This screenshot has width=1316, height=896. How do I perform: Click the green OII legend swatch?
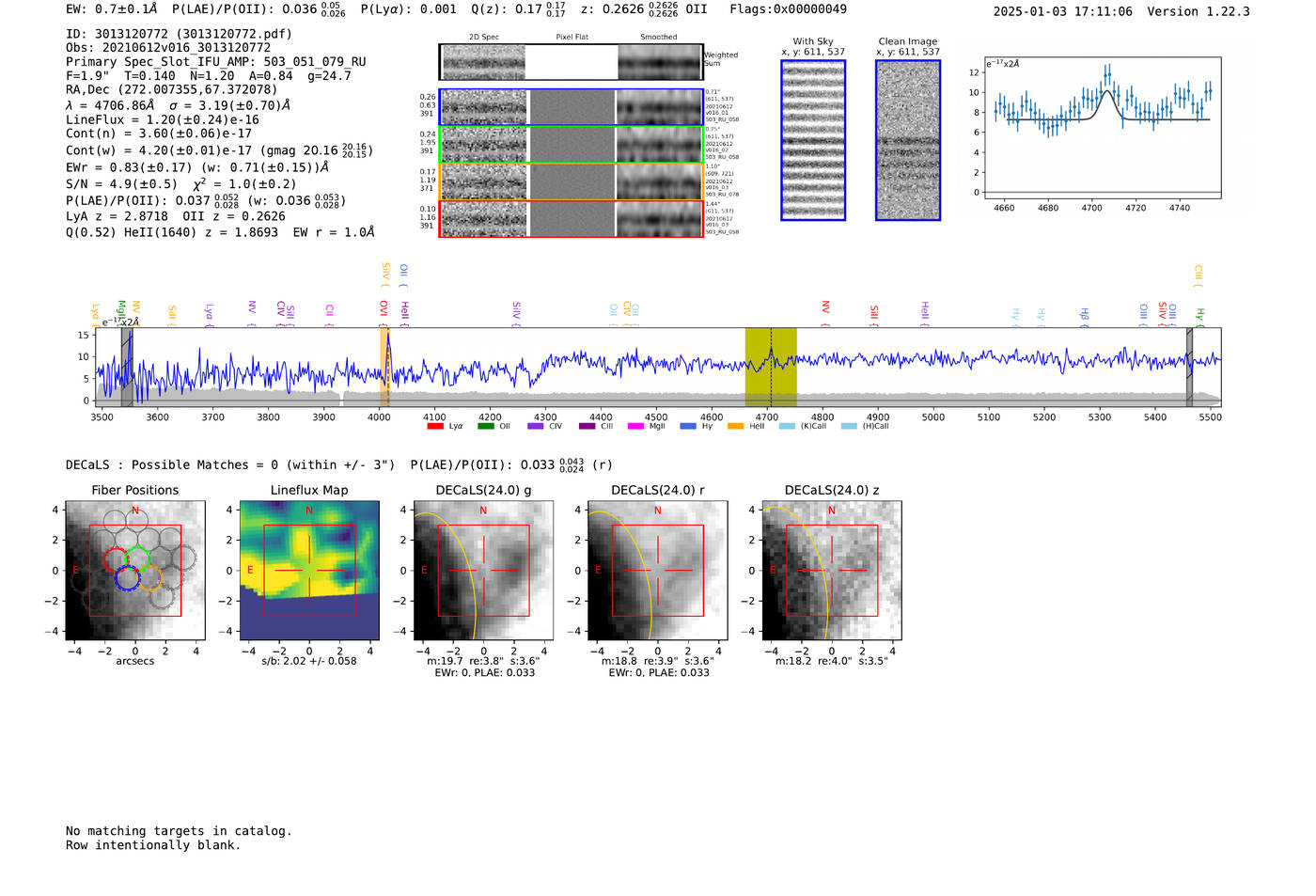point(485,426)
